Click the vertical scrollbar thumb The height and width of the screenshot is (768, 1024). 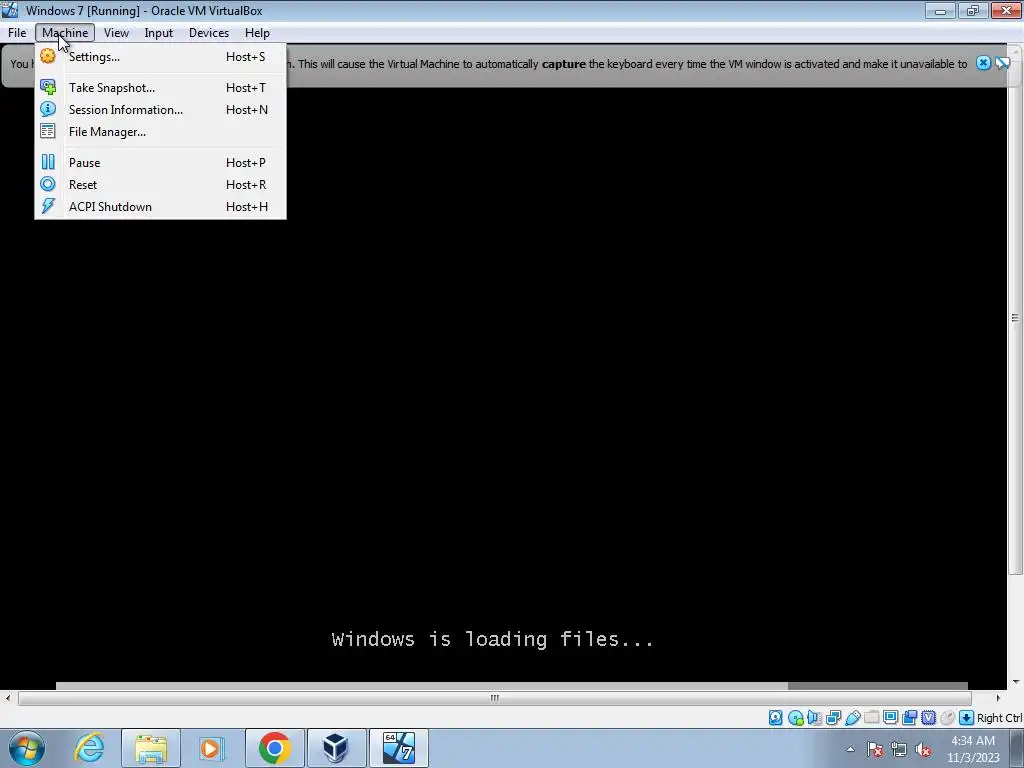click(x=1016, y=317)
